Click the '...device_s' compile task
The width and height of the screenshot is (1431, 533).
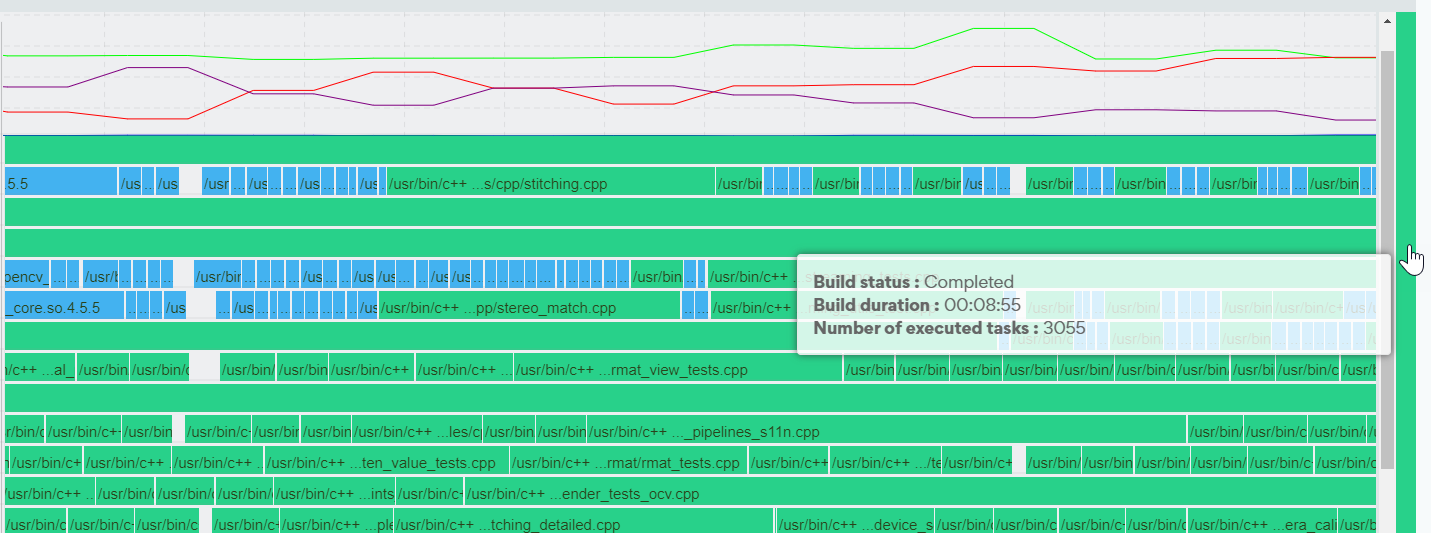pos(855,525)
